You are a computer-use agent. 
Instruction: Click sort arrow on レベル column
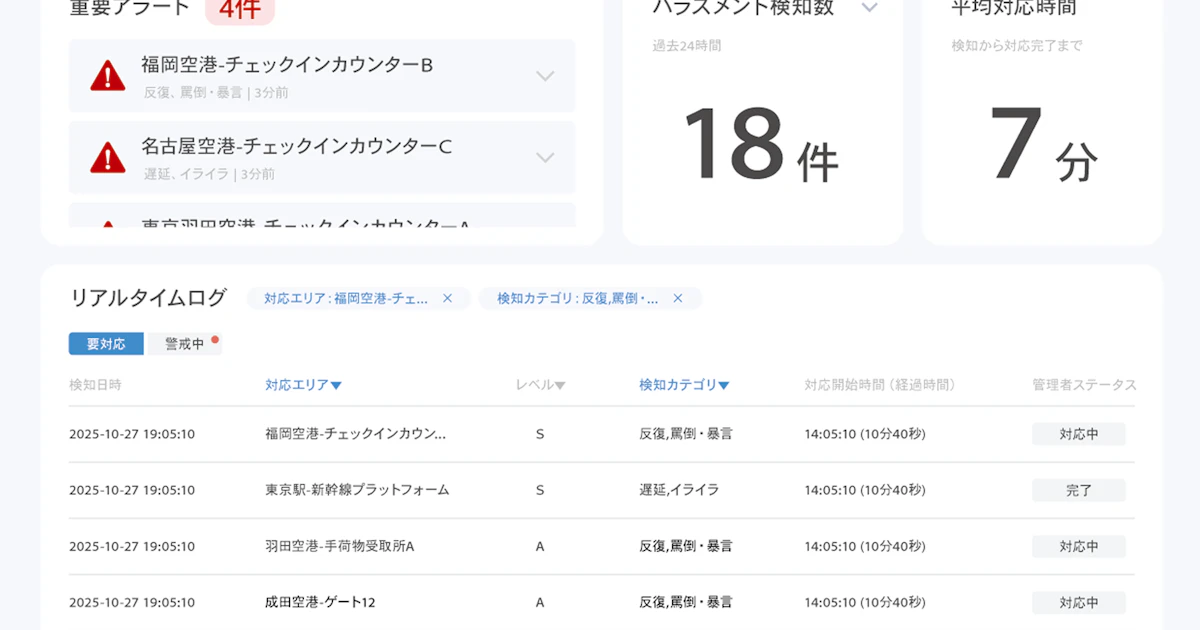coord(562,384)
